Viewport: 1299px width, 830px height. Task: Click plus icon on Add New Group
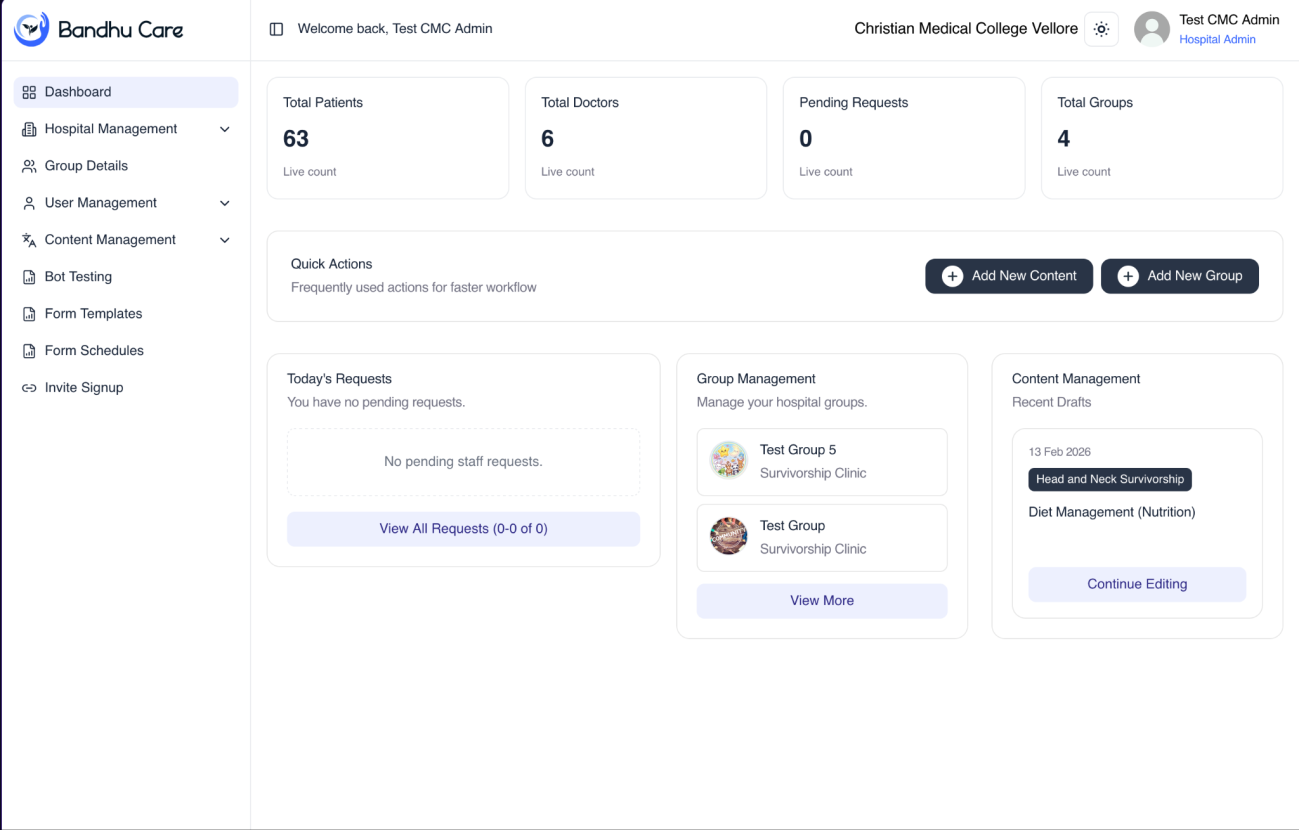(1128, 276)
